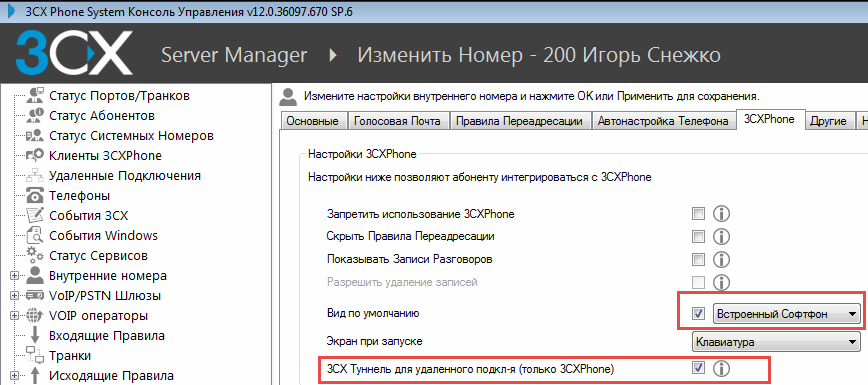Click the Статус Портов/Транков tree icon
The width and height of the screenshot is (868, 385).
[35, 96]
